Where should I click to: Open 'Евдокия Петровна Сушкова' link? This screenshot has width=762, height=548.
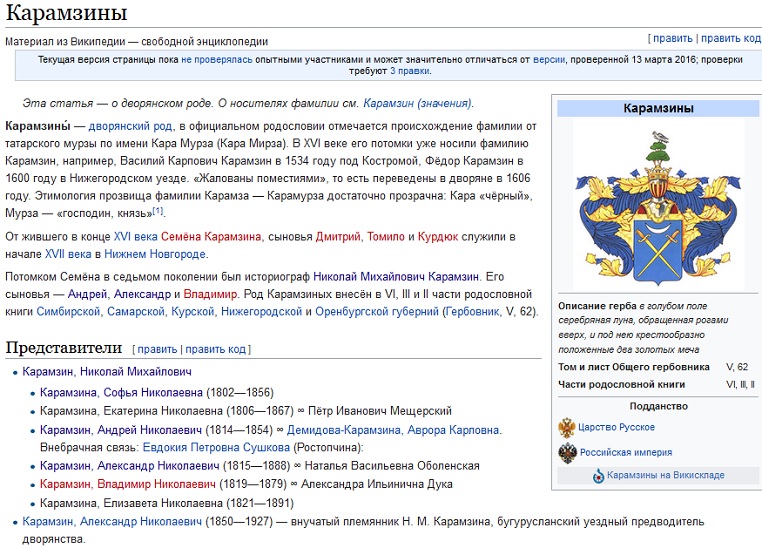click(216, 447)
